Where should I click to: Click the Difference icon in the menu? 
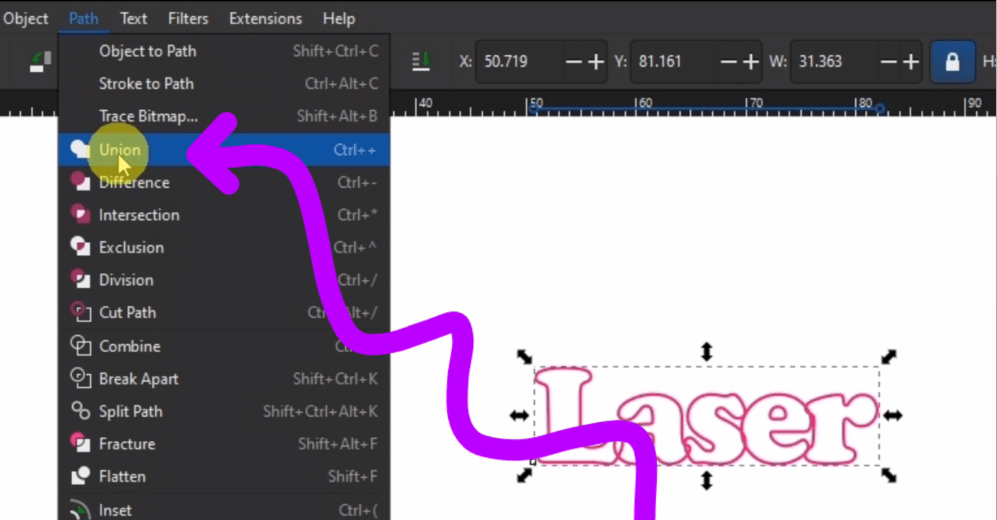[x=80, y=182]
